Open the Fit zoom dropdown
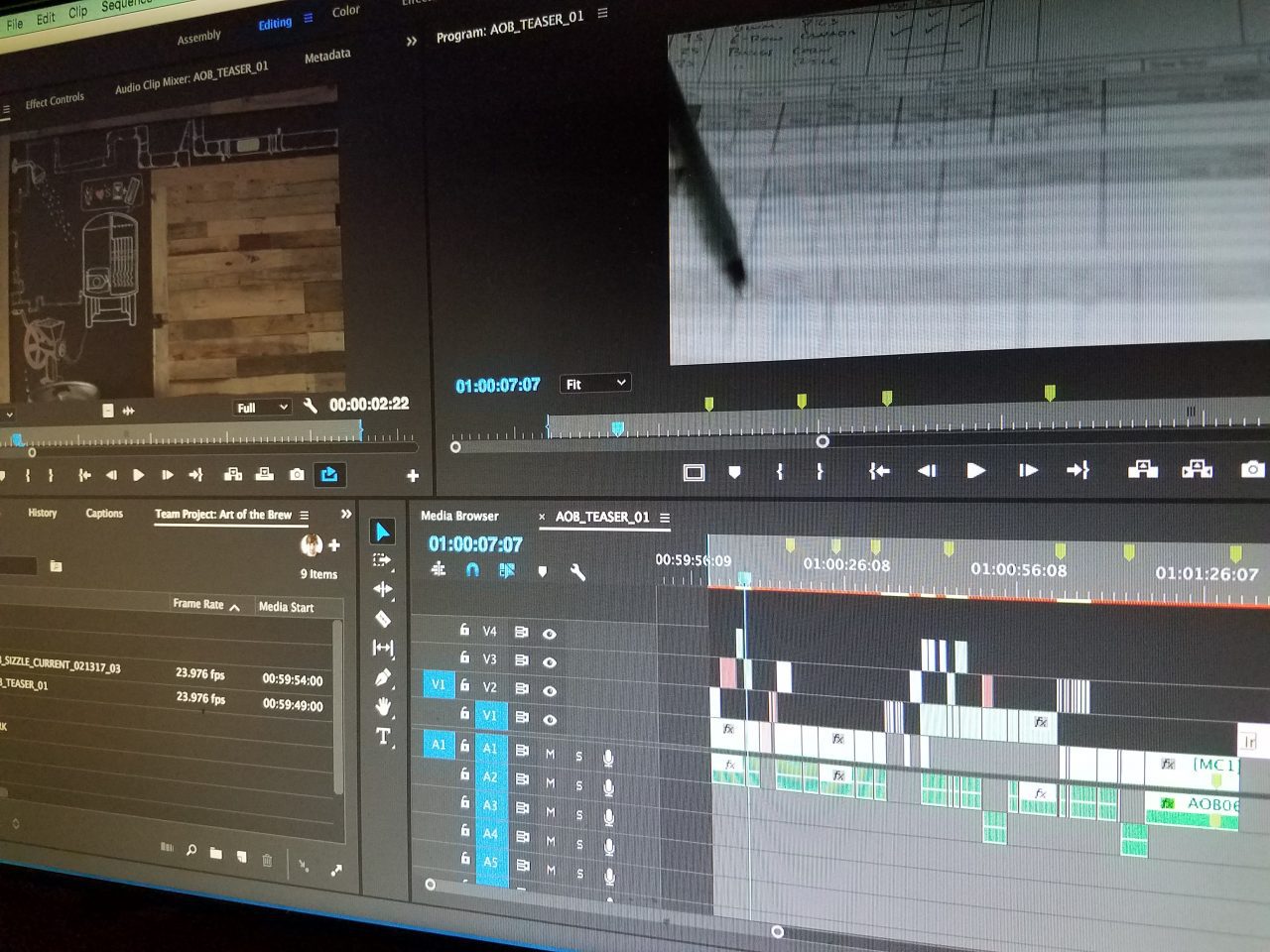The width and height of the screenshot is (1270, 952). coord(594,383)
